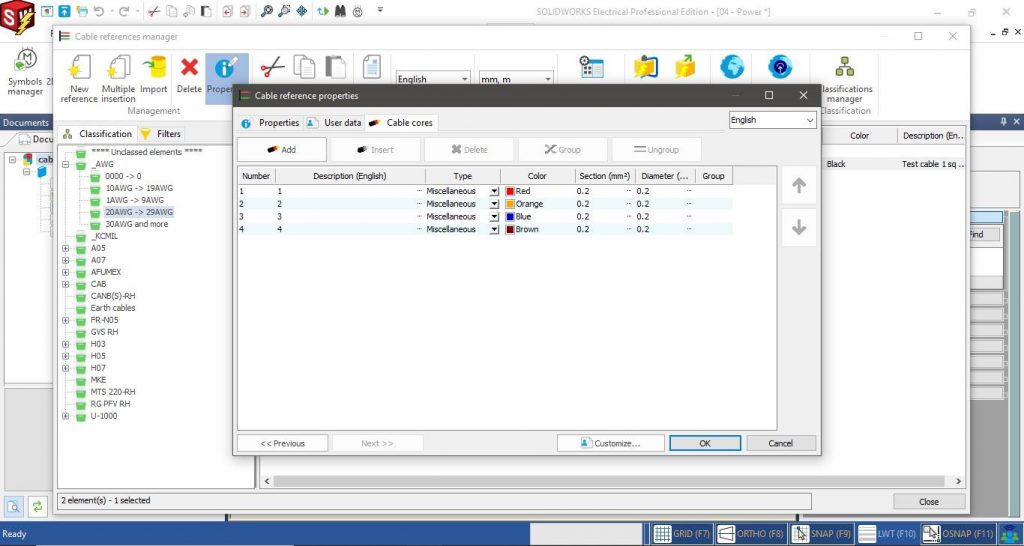
Task: Expand the U-1000 tree node
Action: tap(65, 416)
